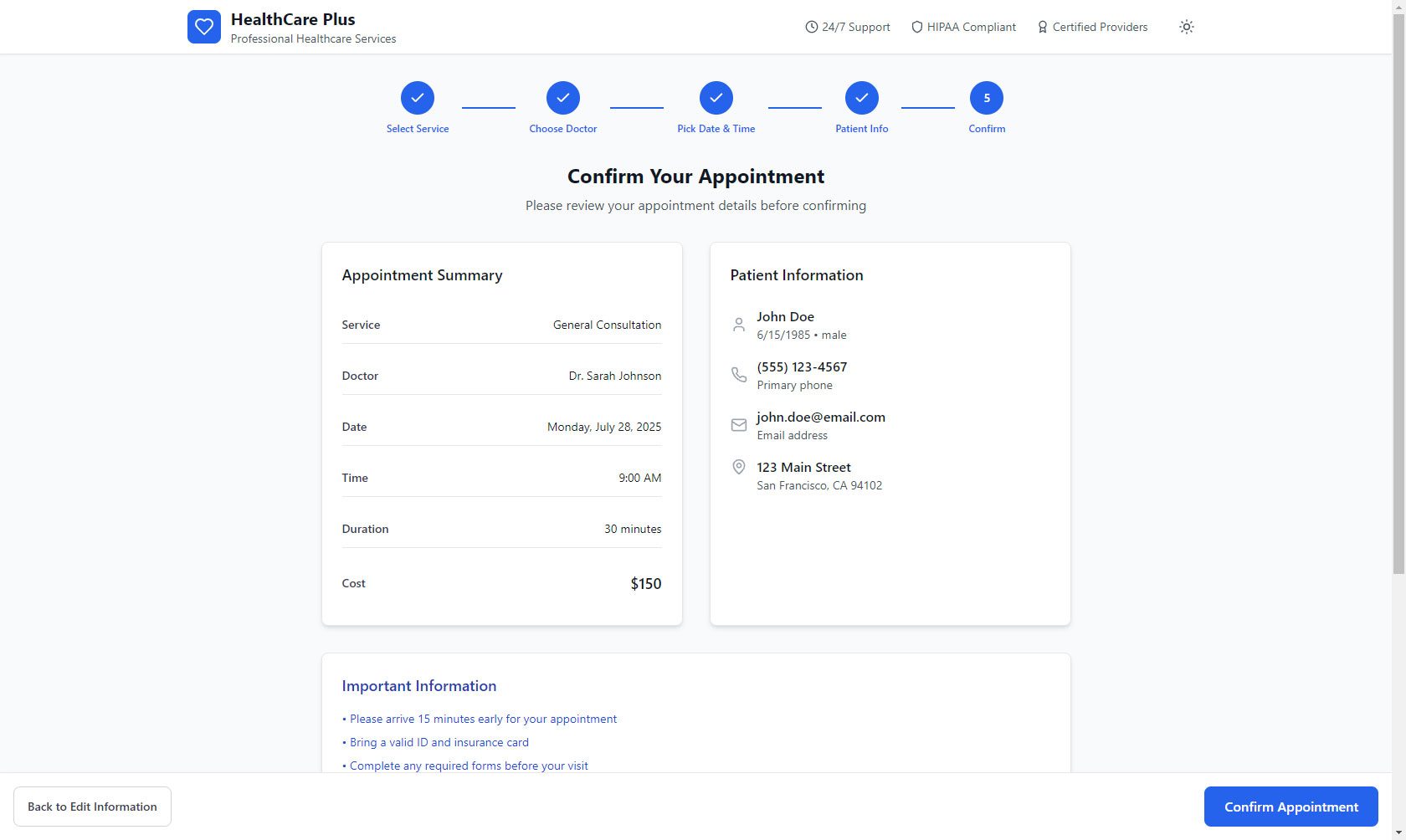Viewport: 1406px width, 840px height.
Task: Click the 30 minutes duration value
Action: point(633,529)
